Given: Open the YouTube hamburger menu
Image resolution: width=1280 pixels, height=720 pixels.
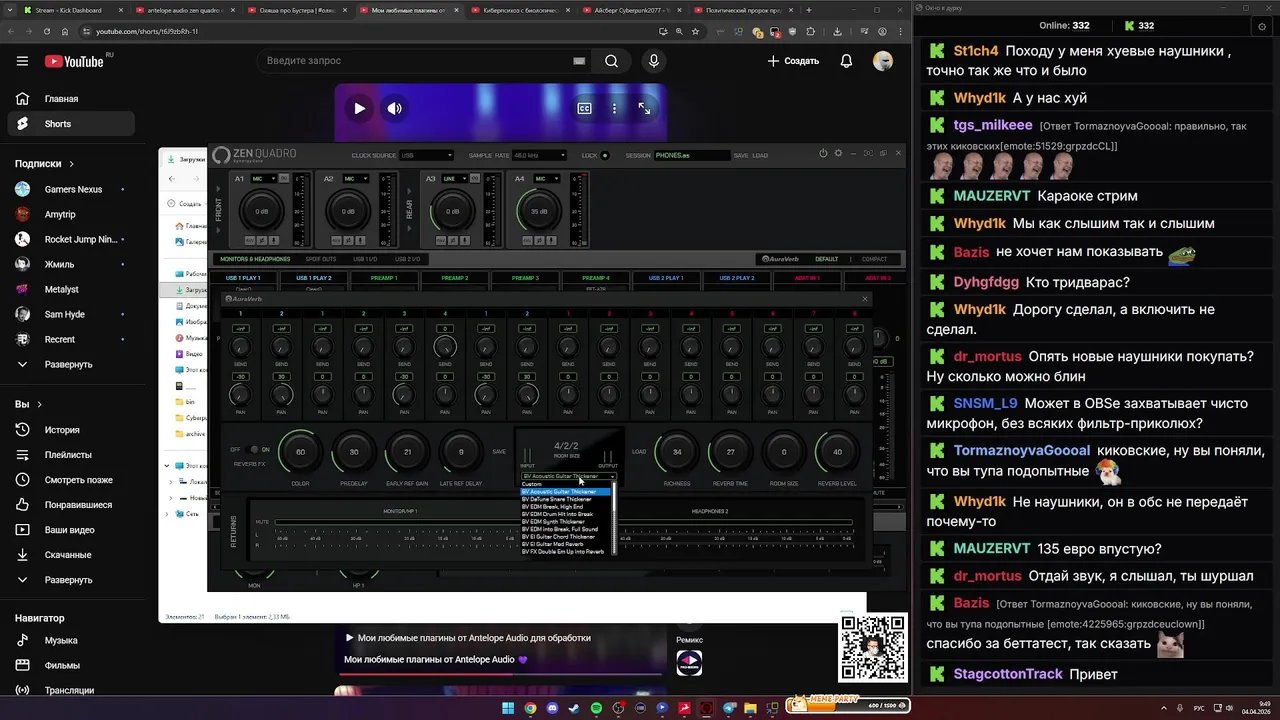Looking at the screenshot, I should pos(22,61).
